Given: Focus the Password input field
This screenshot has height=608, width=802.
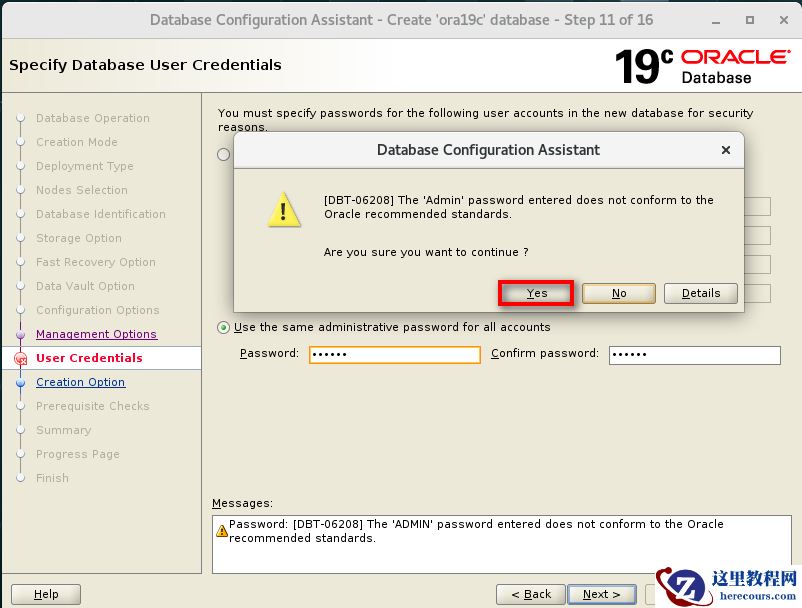Looking at the screenshot, I should [x=395, y=354].
